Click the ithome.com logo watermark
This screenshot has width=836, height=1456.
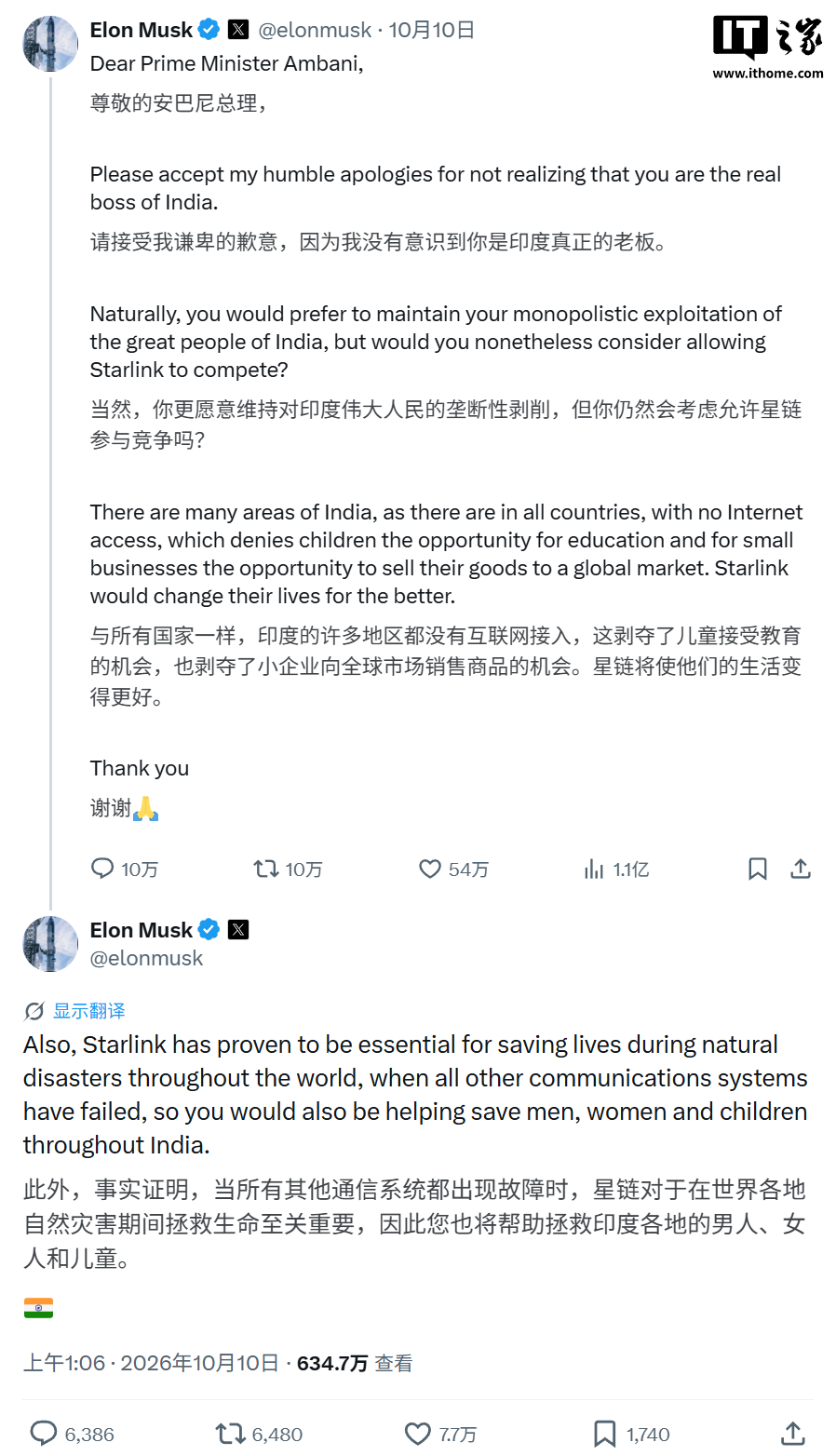pyautogui.click(x=768, y=47)
